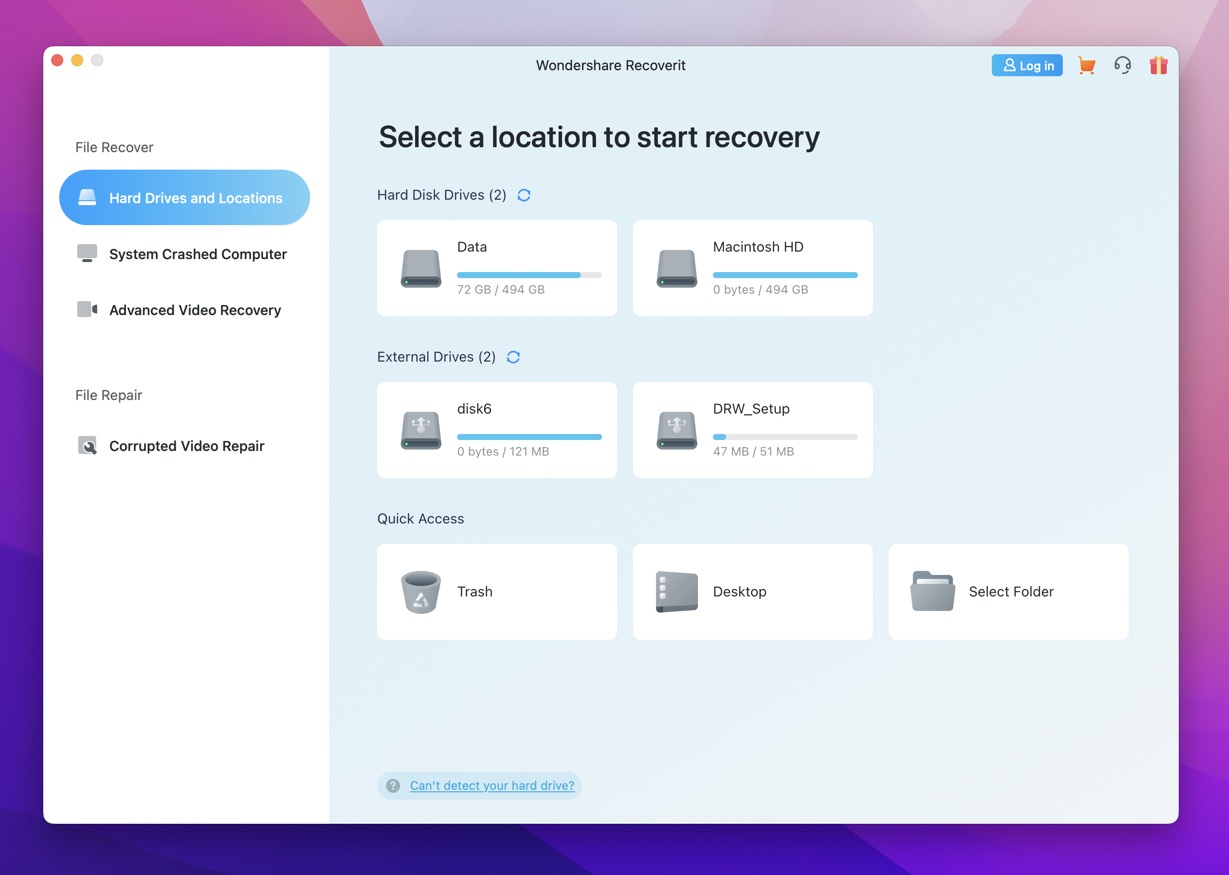This screenshot has height=875, width=1229.
Task: Click the Macintosh HD drive icon
Action: click(x=677, y=269)
